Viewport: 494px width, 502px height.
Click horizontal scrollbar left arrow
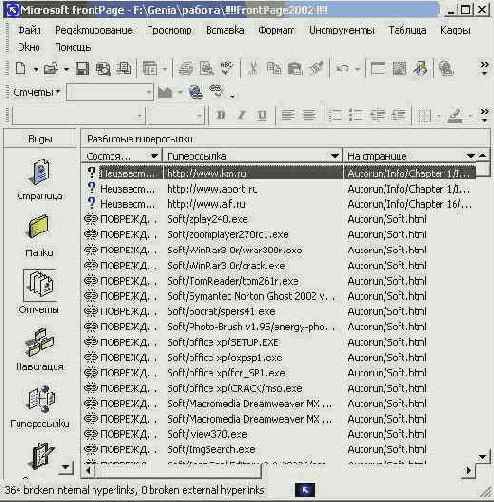tap(88, 470)
